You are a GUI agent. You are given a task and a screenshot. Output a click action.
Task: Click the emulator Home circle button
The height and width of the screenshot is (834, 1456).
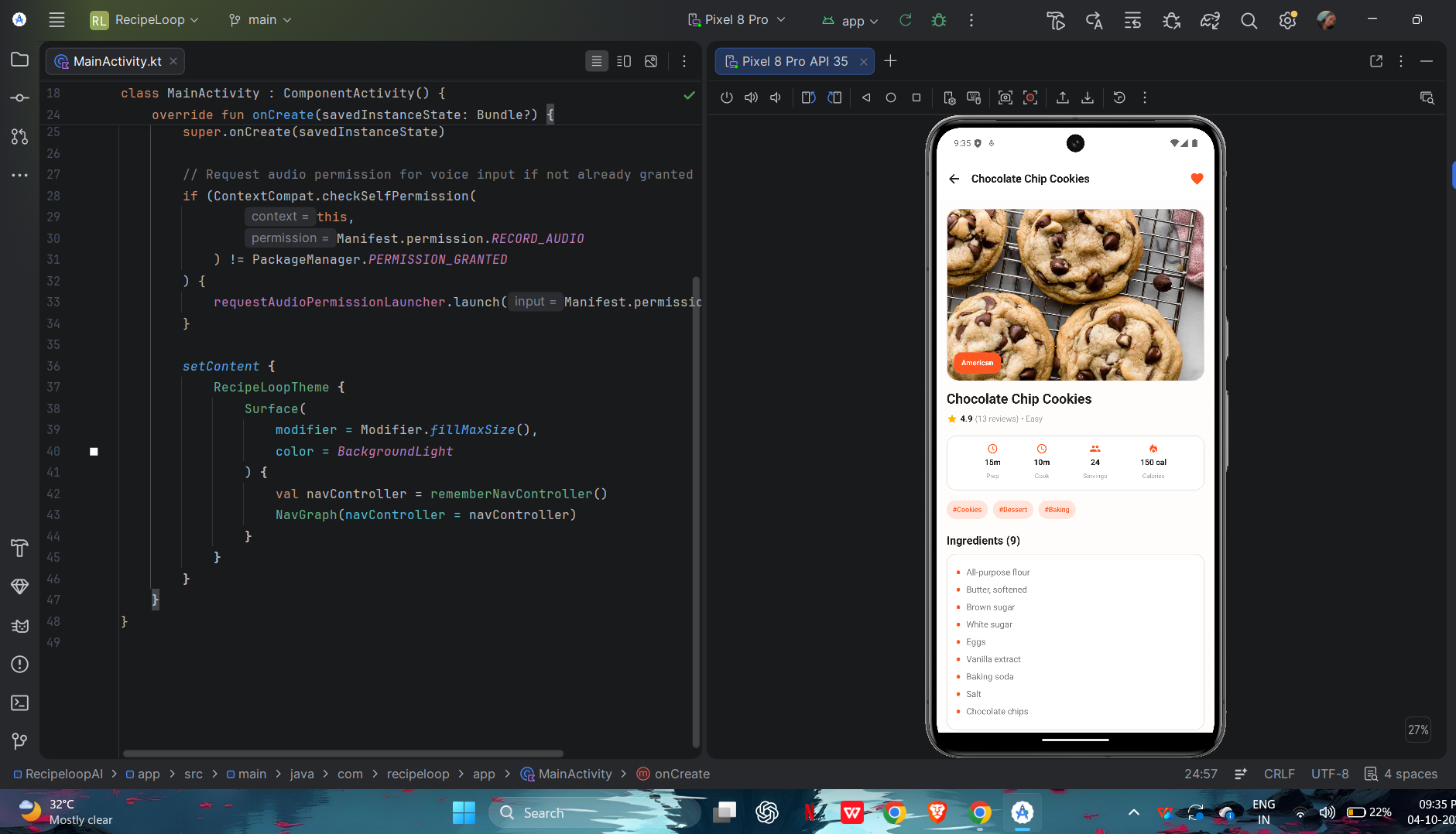891,97
